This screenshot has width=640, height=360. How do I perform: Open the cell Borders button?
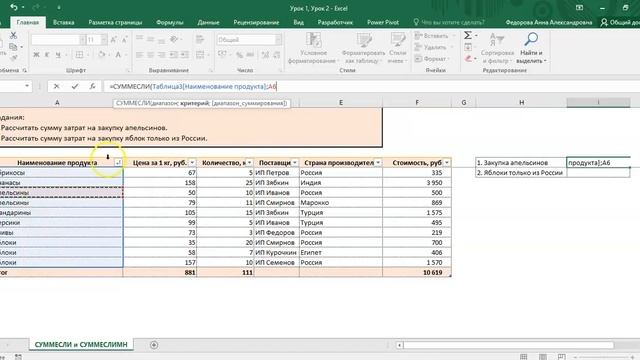point(80,55)
